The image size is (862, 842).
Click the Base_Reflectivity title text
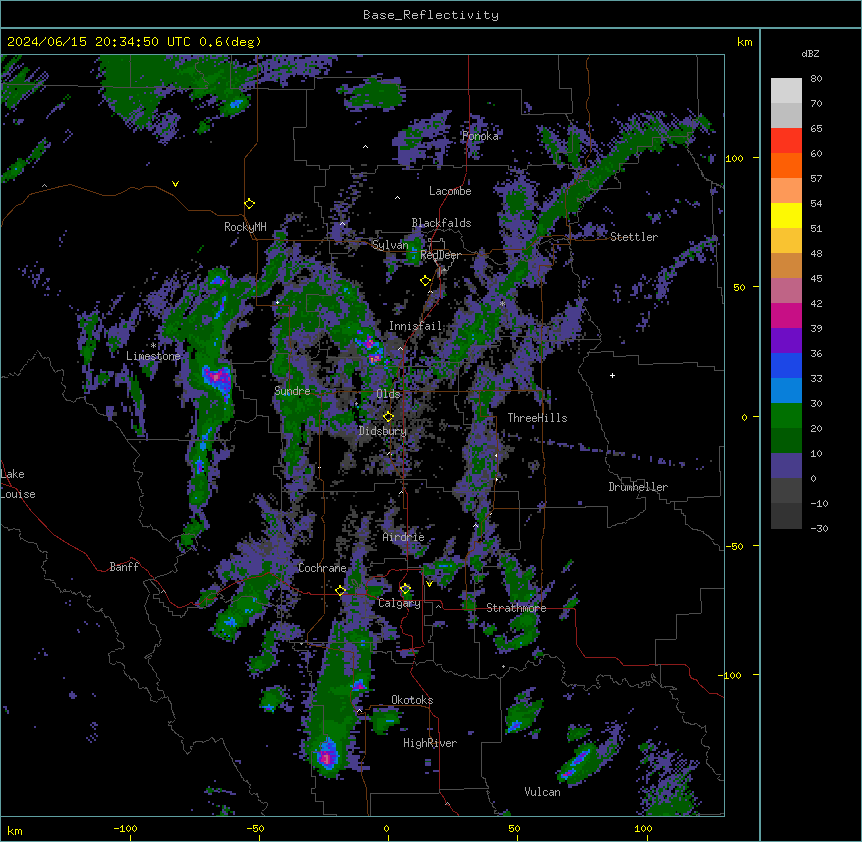tap(430, 15)
